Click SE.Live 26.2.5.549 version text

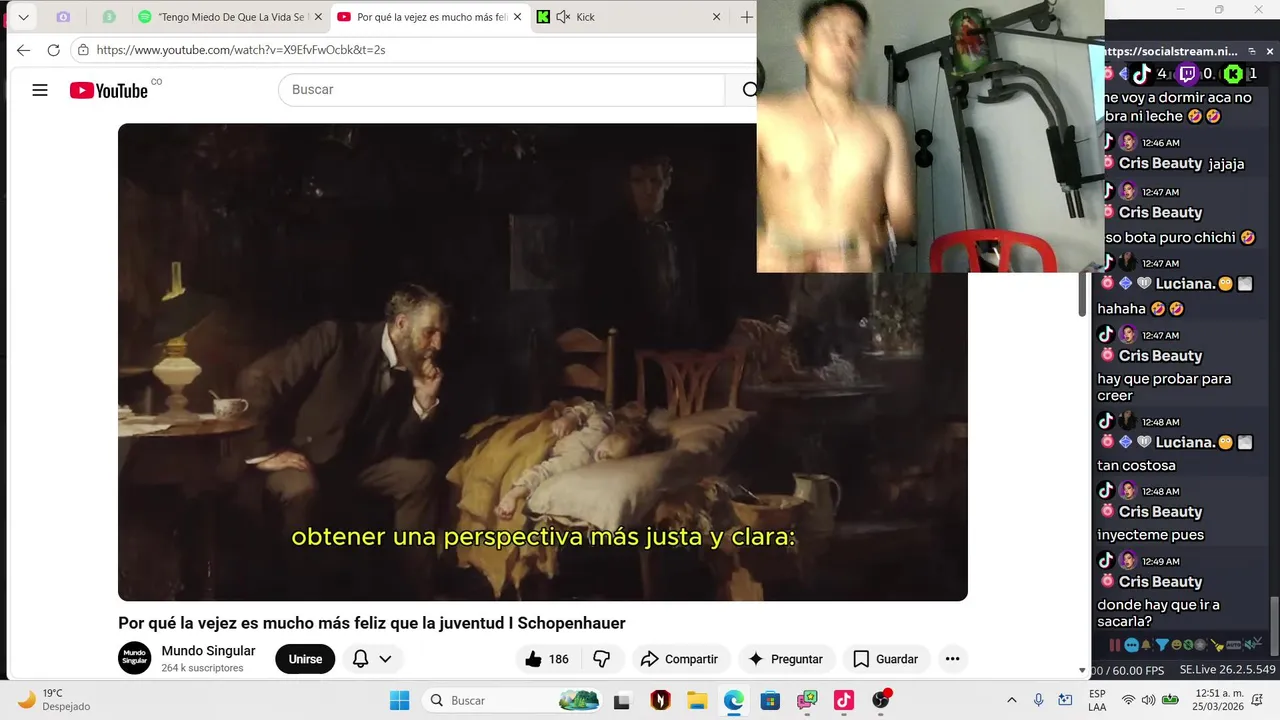click(1227, 670)
